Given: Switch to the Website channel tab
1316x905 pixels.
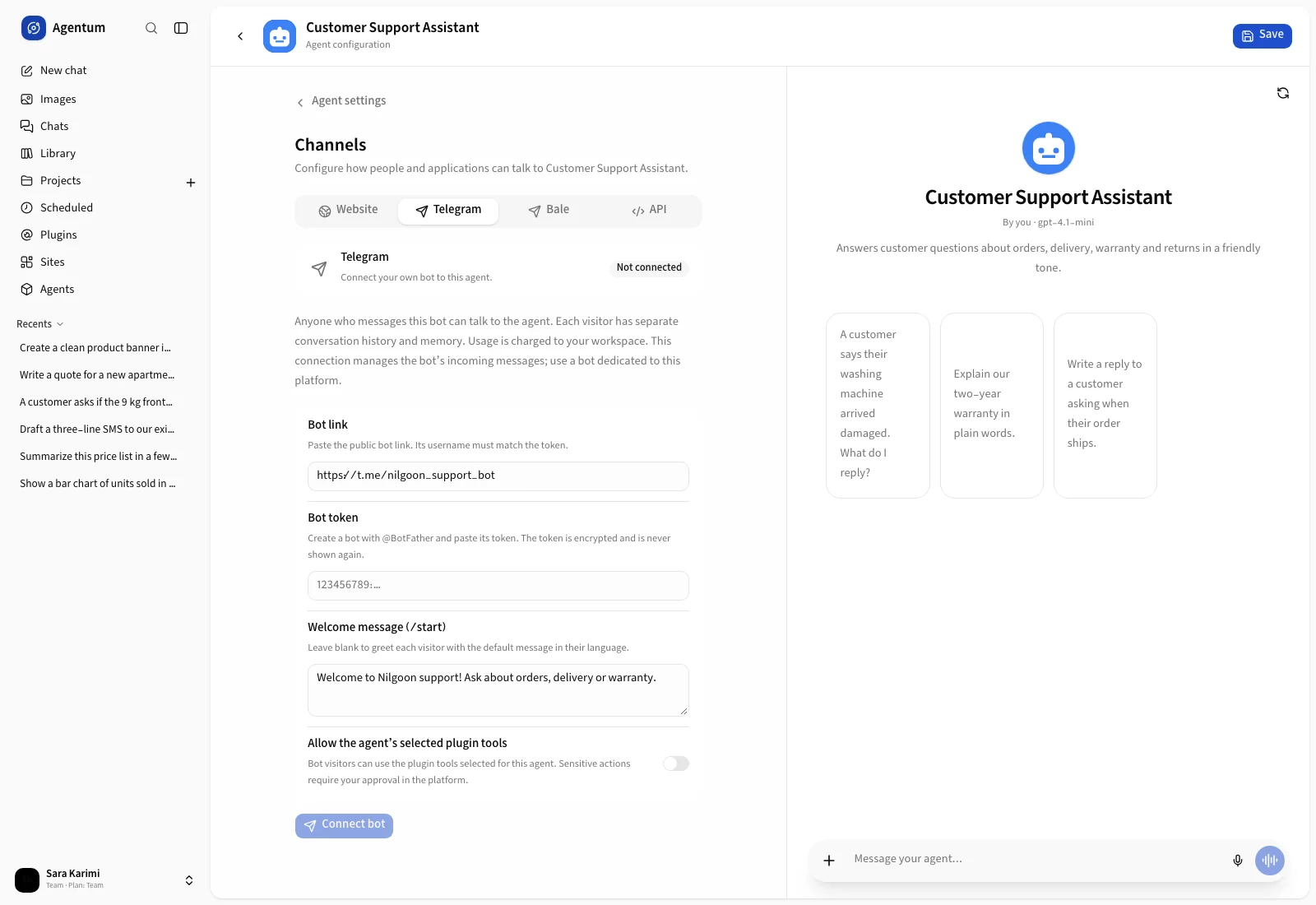Looking at the screenshot, I should pyautogui.click(x=348, y=210).
